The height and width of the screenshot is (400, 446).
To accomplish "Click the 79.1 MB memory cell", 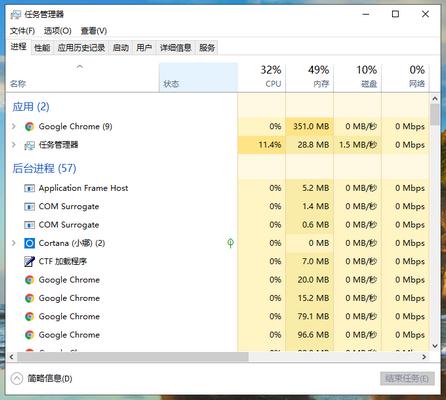I will (310, 316).
